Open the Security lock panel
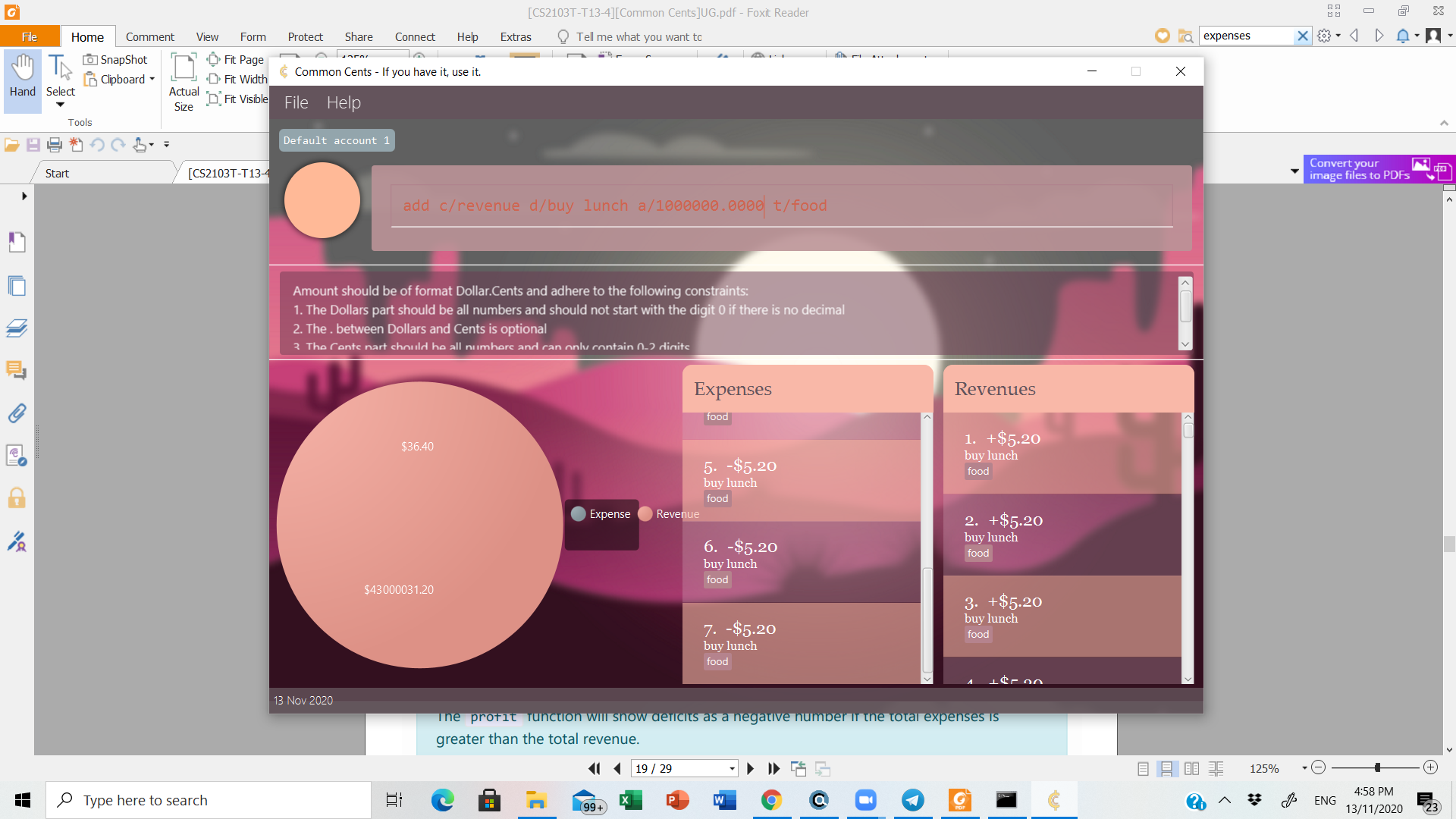Viewport: 1456px width, 819px height. [x=17, y=498]
